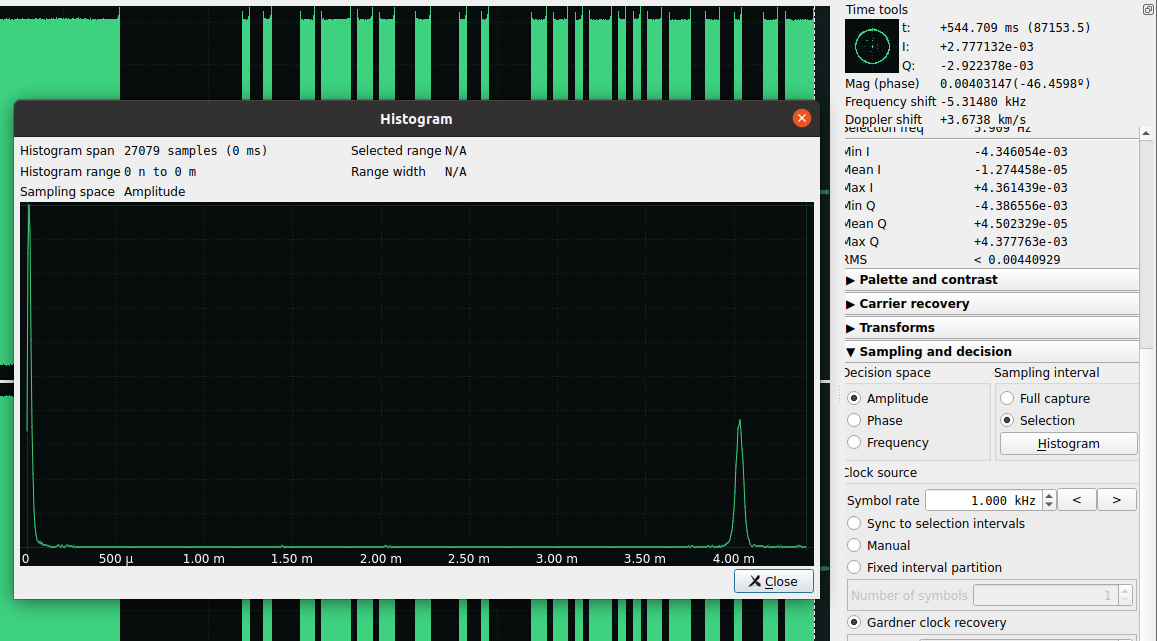Select Gardner clock recovery option
Image resolution: width=1157 pixels, height=641 pixels.
[854, 623]
